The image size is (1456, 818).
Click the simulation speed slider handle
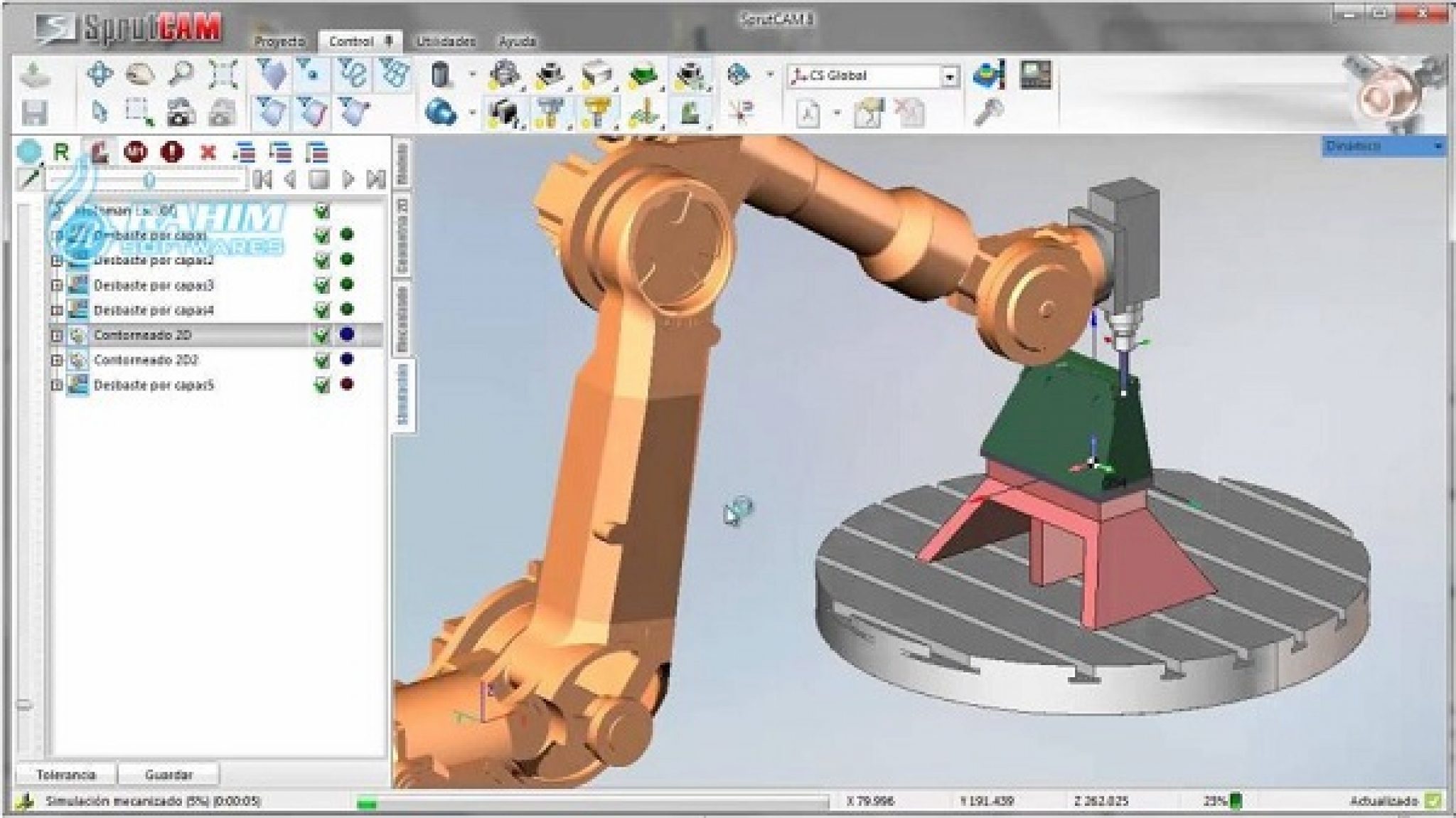(149, 180)
